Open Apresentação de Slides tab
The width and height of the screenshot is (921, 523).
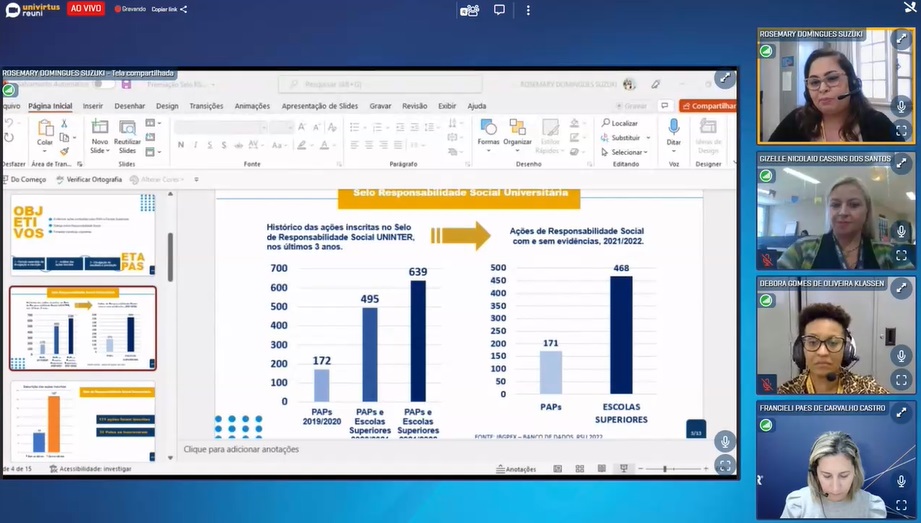pos(320,106)
